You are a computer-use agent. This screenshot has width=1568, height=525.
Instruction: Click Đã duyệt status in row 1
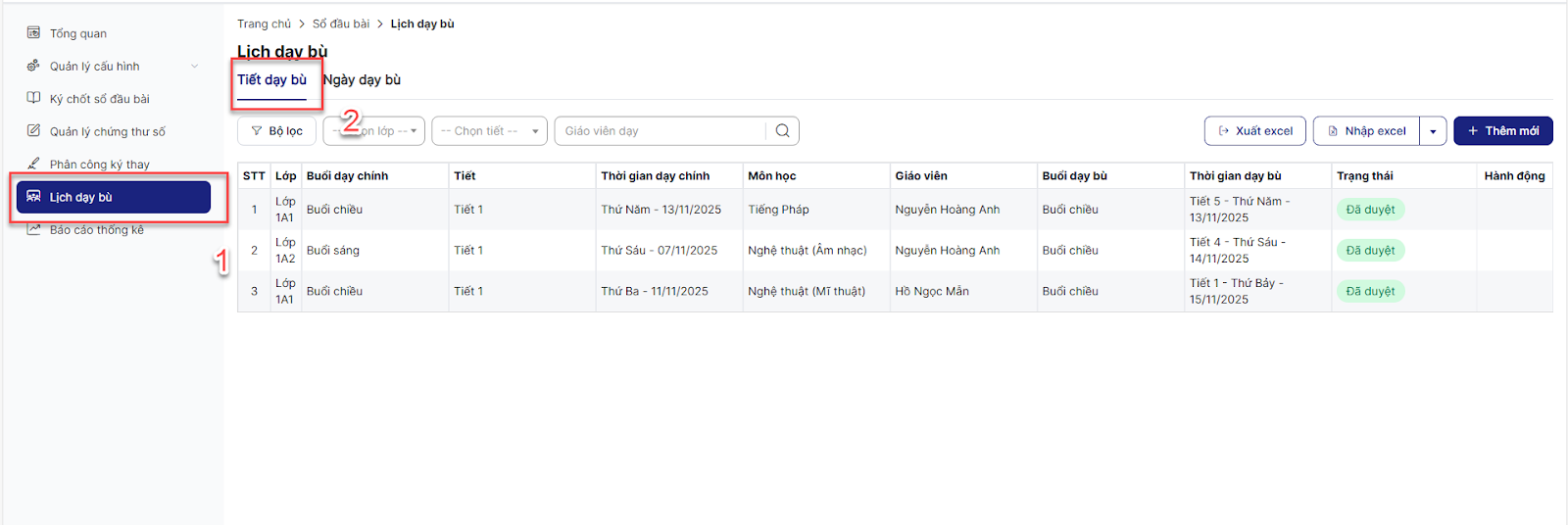1370,210
